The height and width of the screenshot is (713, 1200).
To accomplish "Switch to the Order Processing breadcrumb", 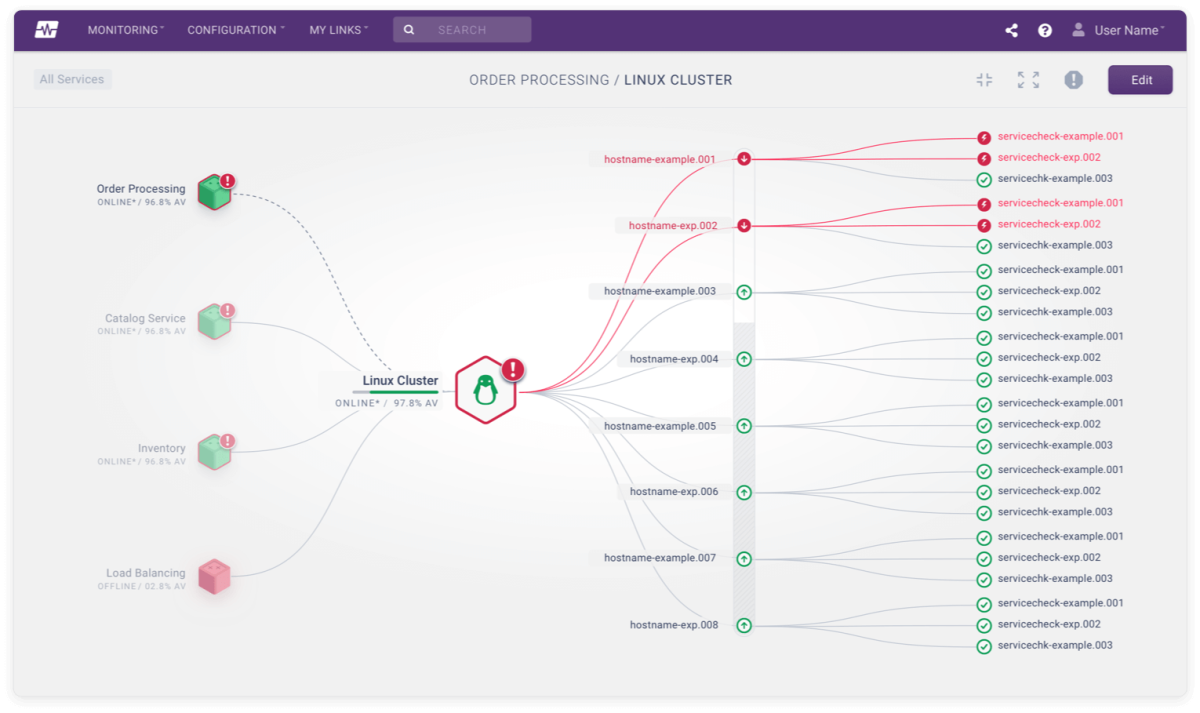I will (539, 79).
